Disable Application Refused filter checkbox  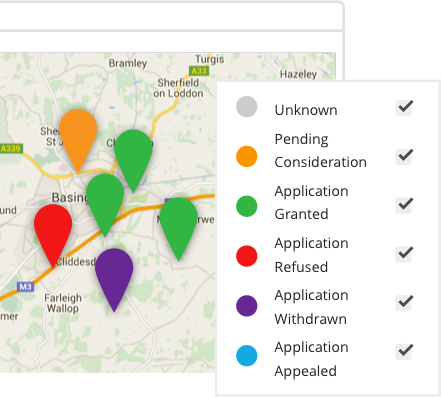click(x=404, y=254)
